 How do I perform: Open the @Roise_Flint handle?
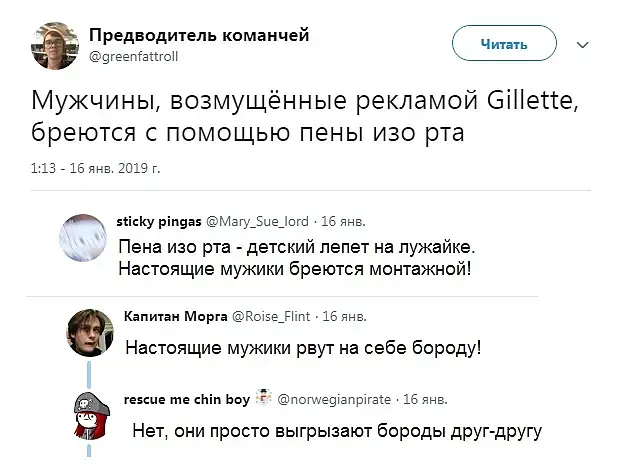(271, 316)
